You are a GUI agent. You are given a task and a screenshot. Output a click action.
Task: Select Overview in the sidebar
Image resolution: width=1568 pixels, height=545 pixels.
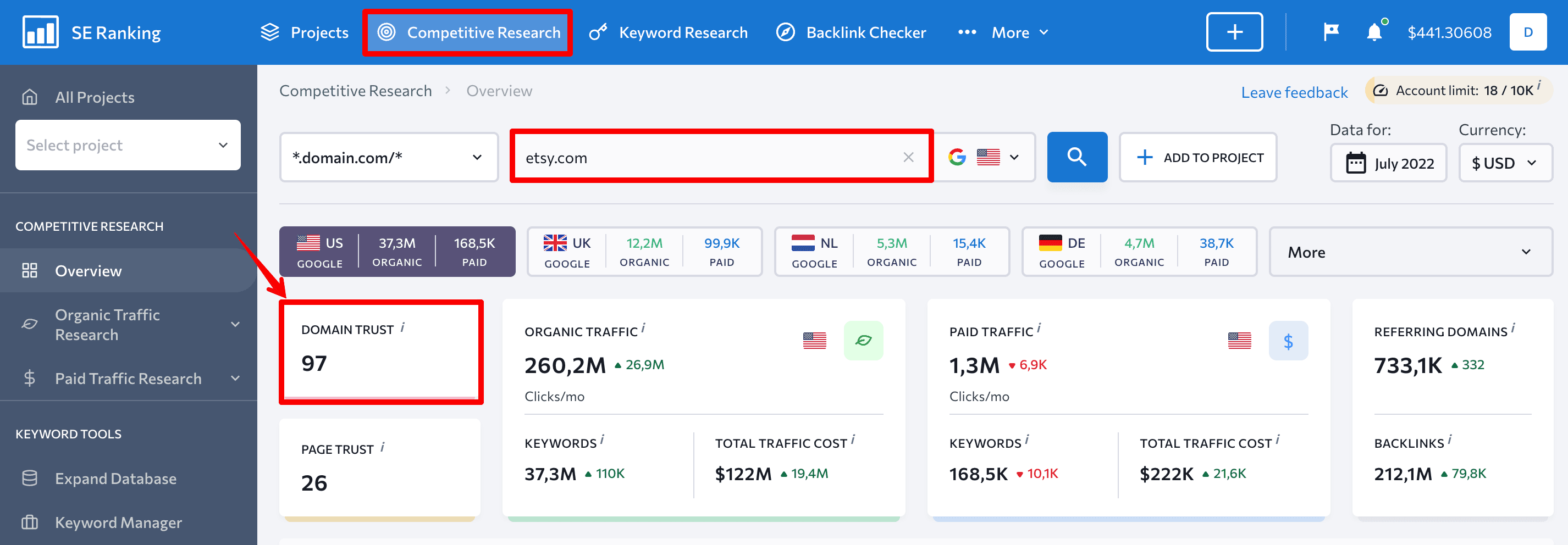(128, 271)
